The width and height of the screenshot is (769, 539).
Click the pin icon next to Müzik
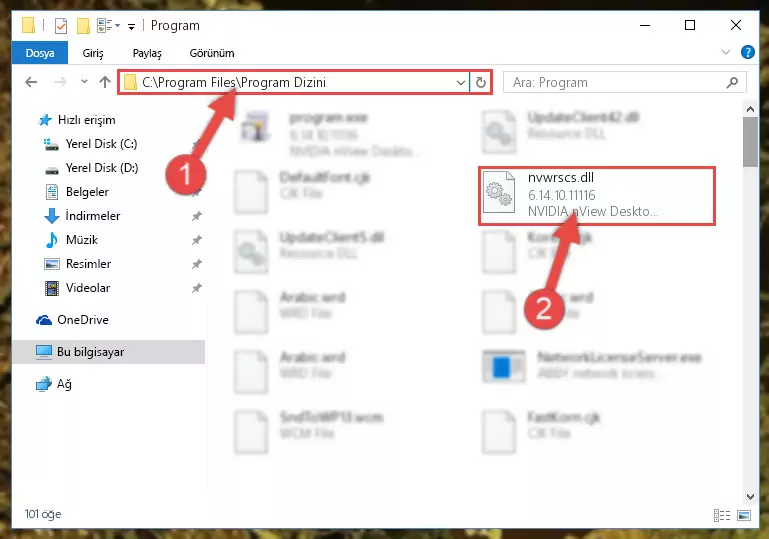[x=197, y=240]
